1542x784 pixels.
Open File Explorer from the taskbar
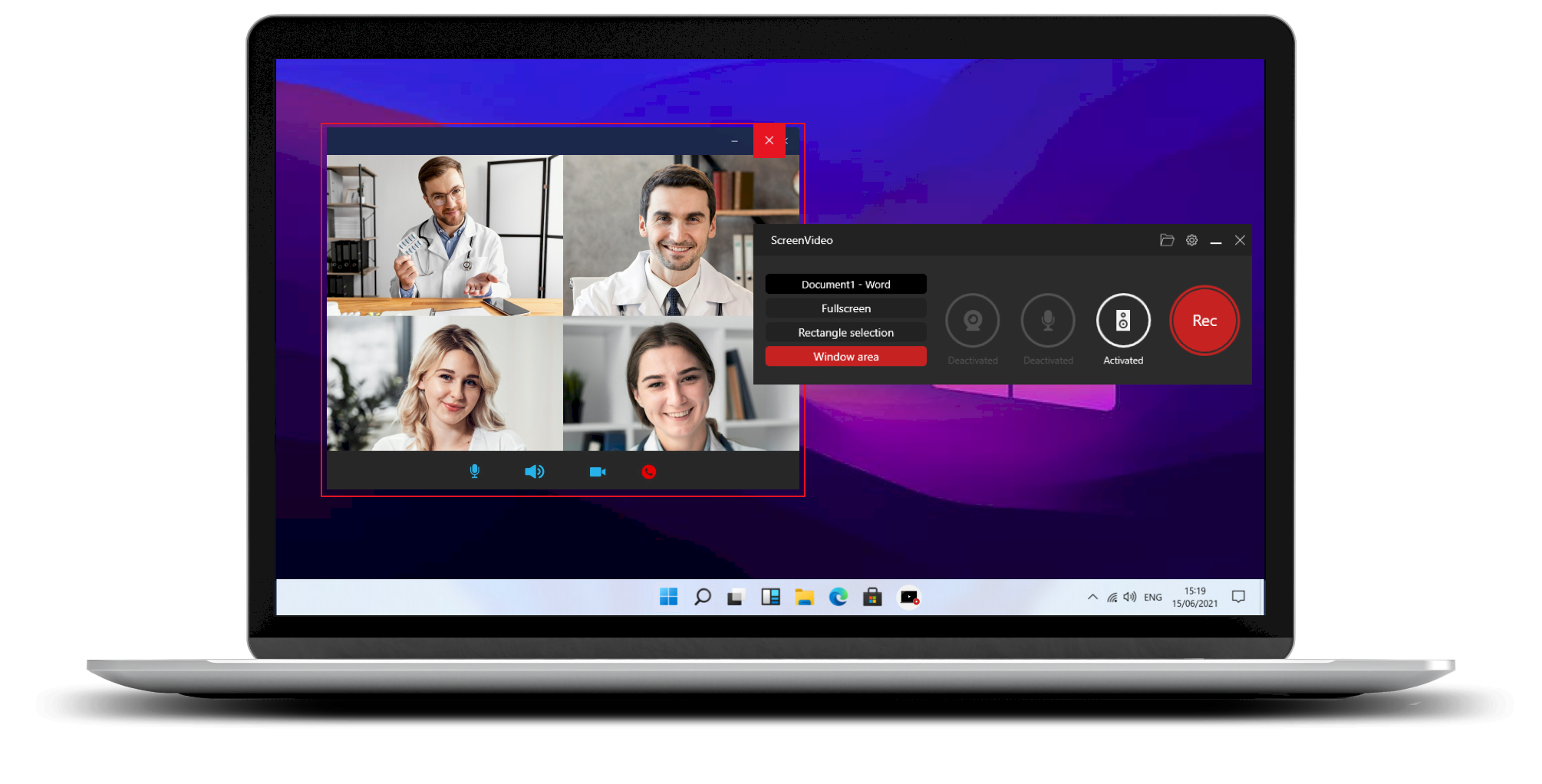click(804, 597)
